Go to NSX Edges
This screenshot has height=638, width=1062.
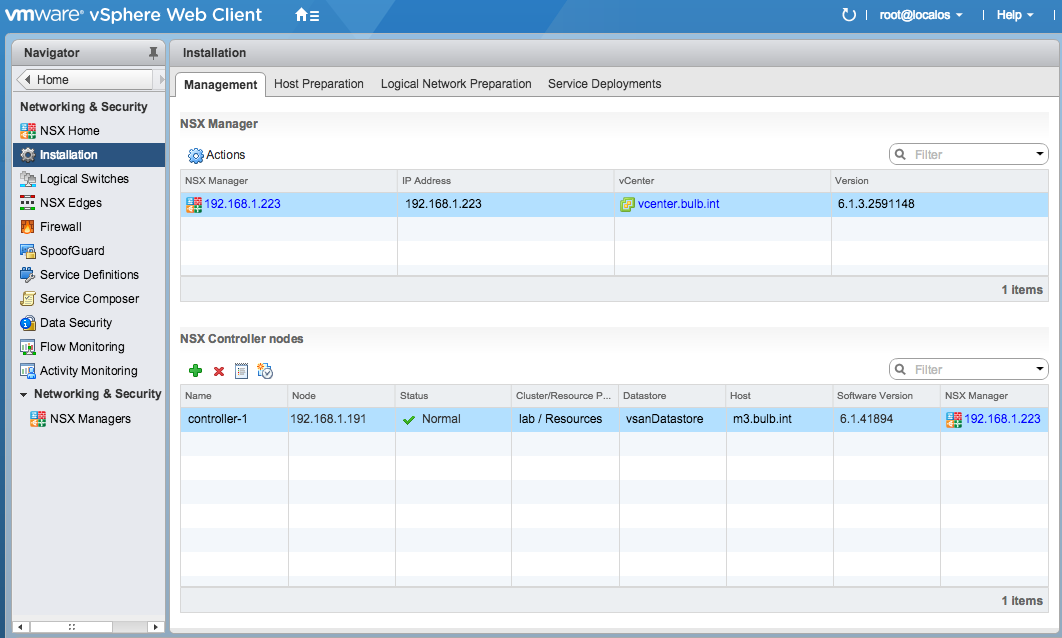point(70,203)
